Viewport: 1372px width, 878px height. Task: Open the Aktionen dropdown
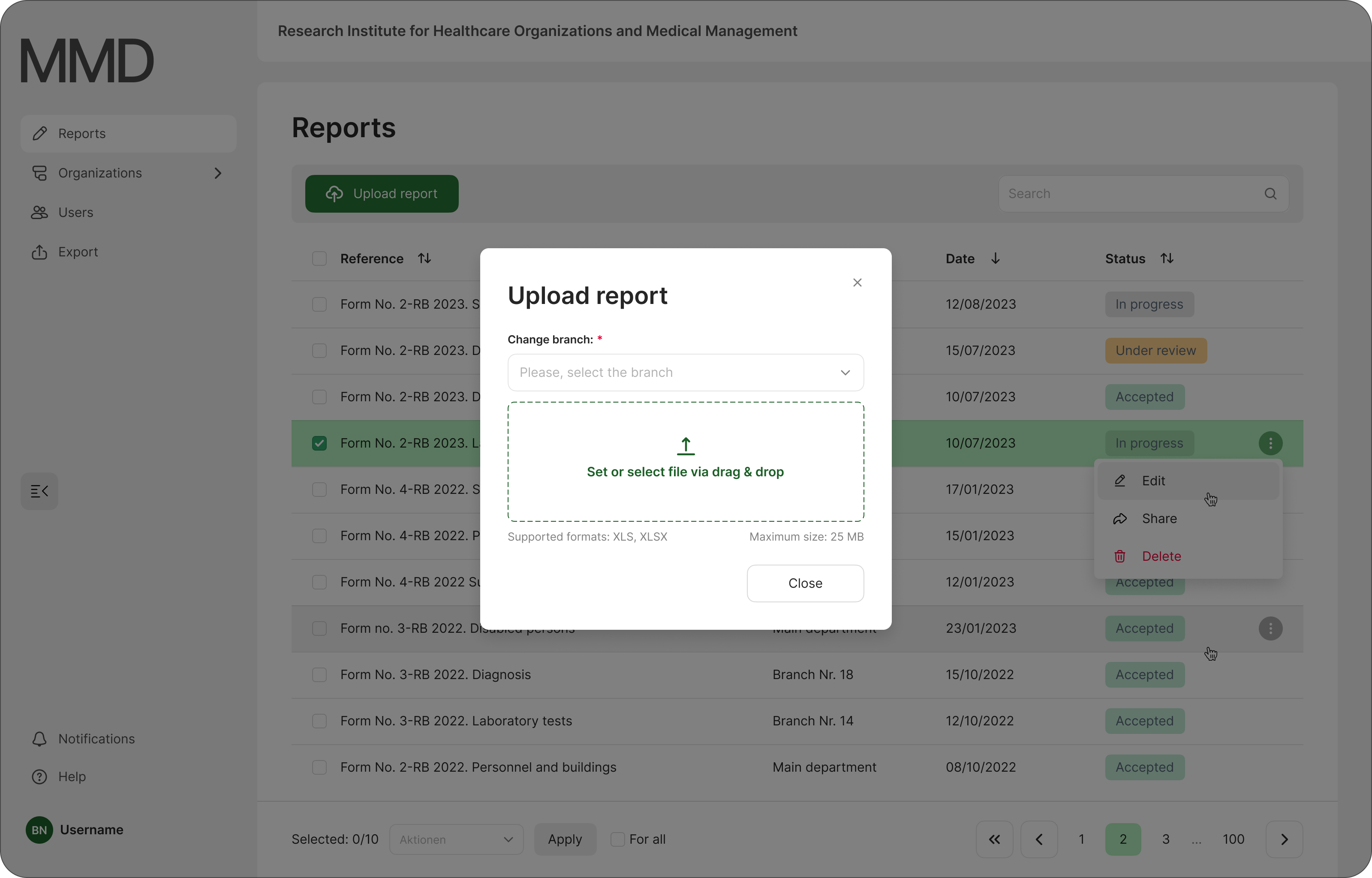pyautogui.click(x=456, y=839)
